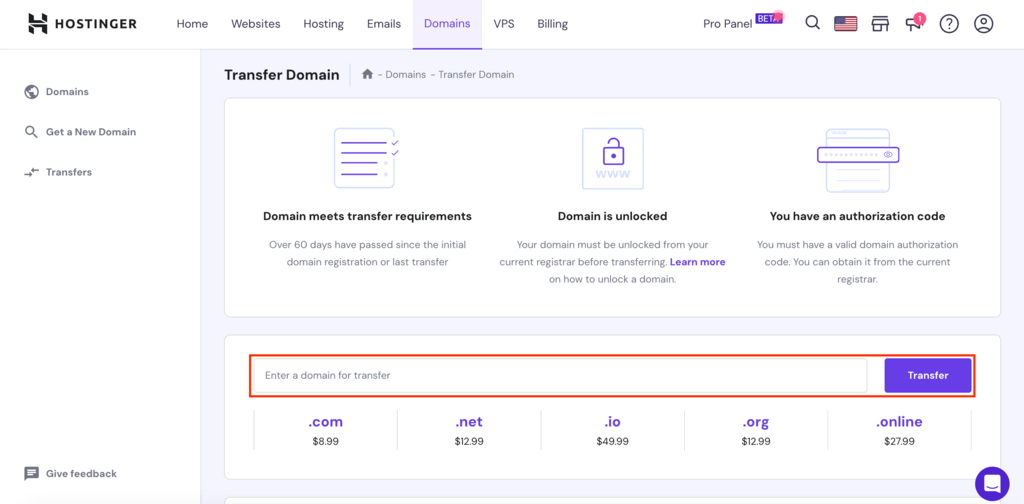This screenshot has height=504, width=1024.
Task: Open the help question mark icon
Action: coord(949,24)
